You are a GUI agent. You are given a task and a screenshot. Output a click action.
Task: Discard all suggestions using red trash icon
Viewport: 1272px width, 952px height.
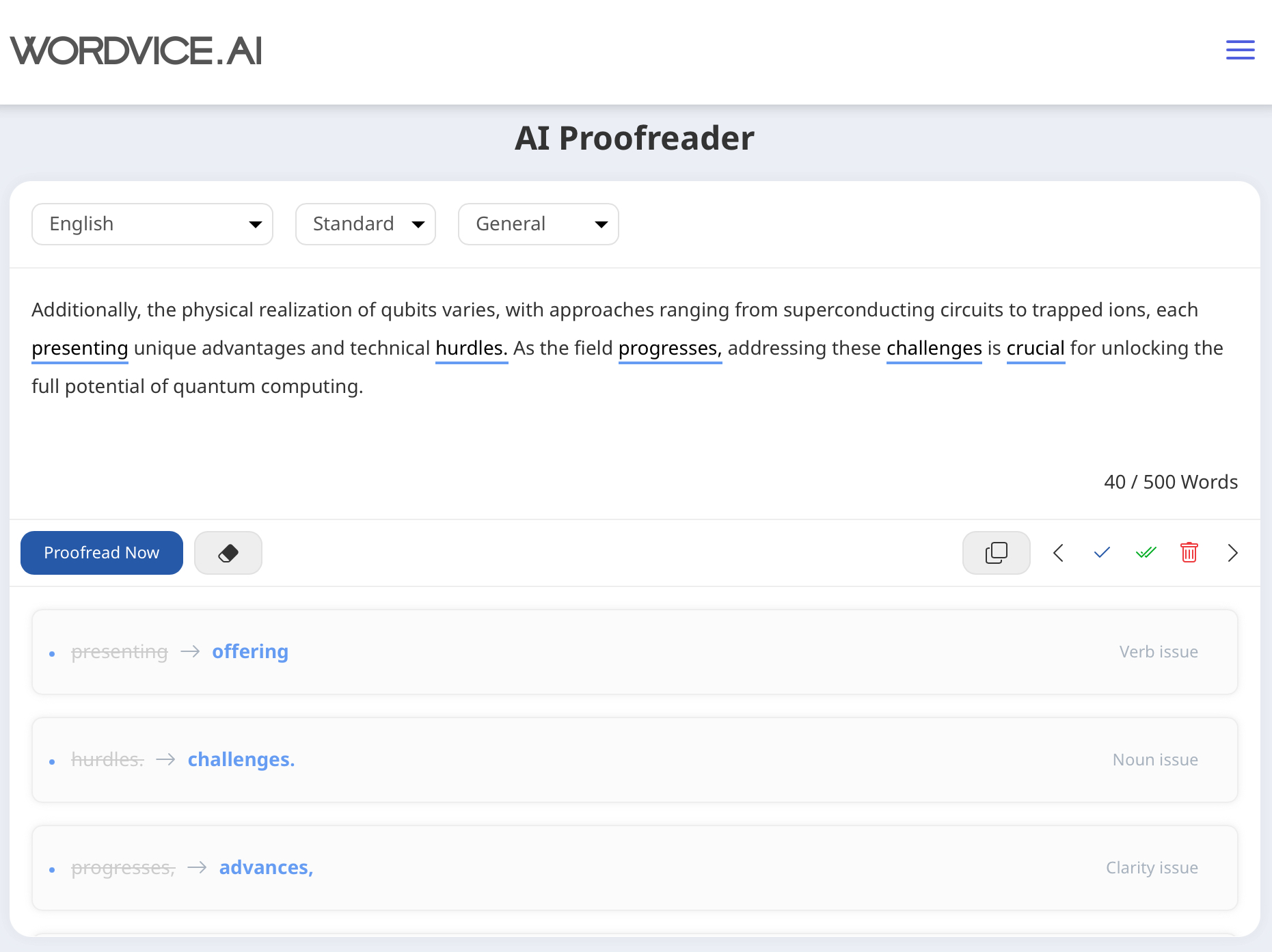pyautogui.click(x=1189, y=552)
